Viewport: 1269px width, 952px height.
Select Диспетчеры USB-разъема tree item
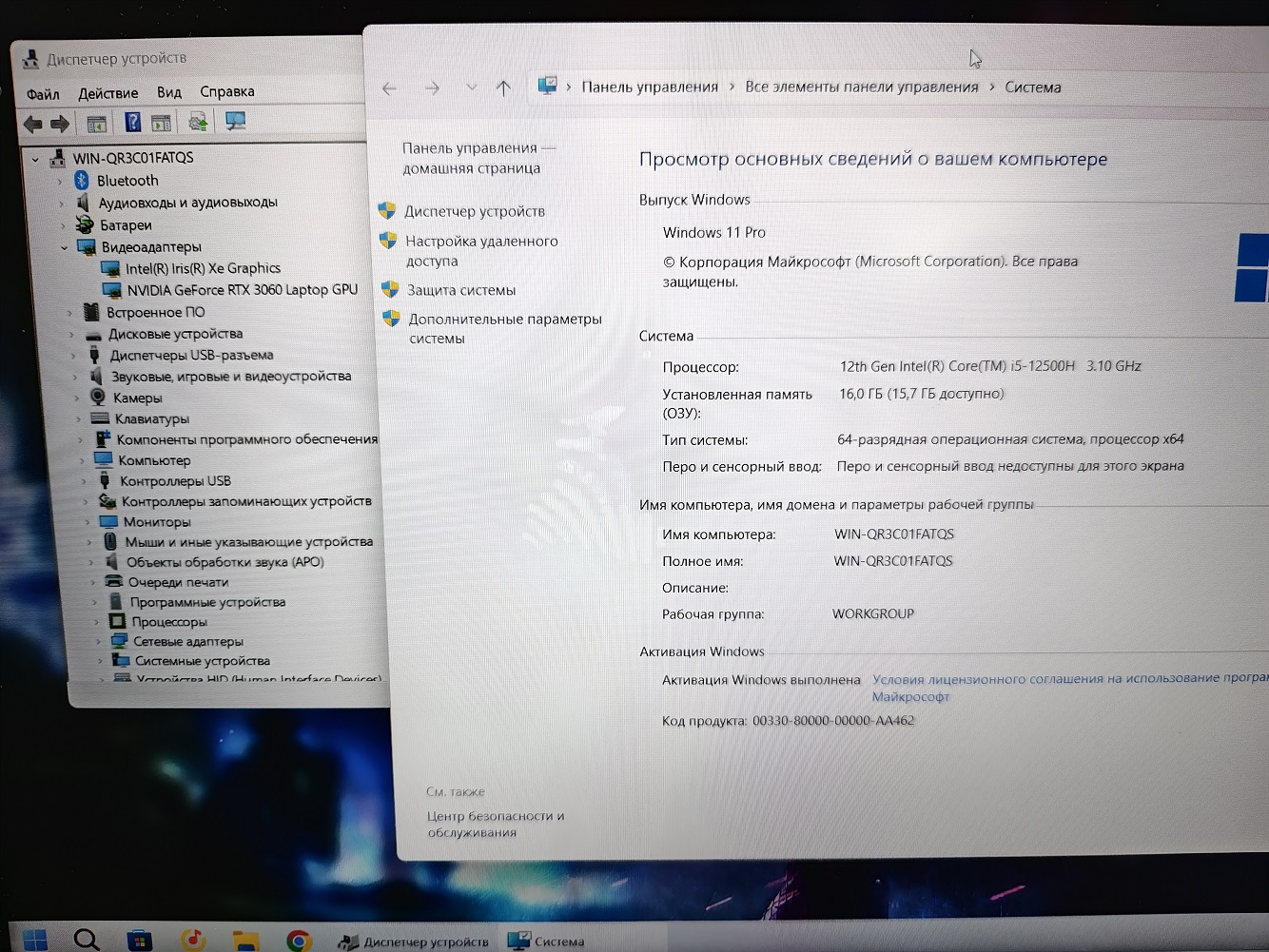click(191, 355)
